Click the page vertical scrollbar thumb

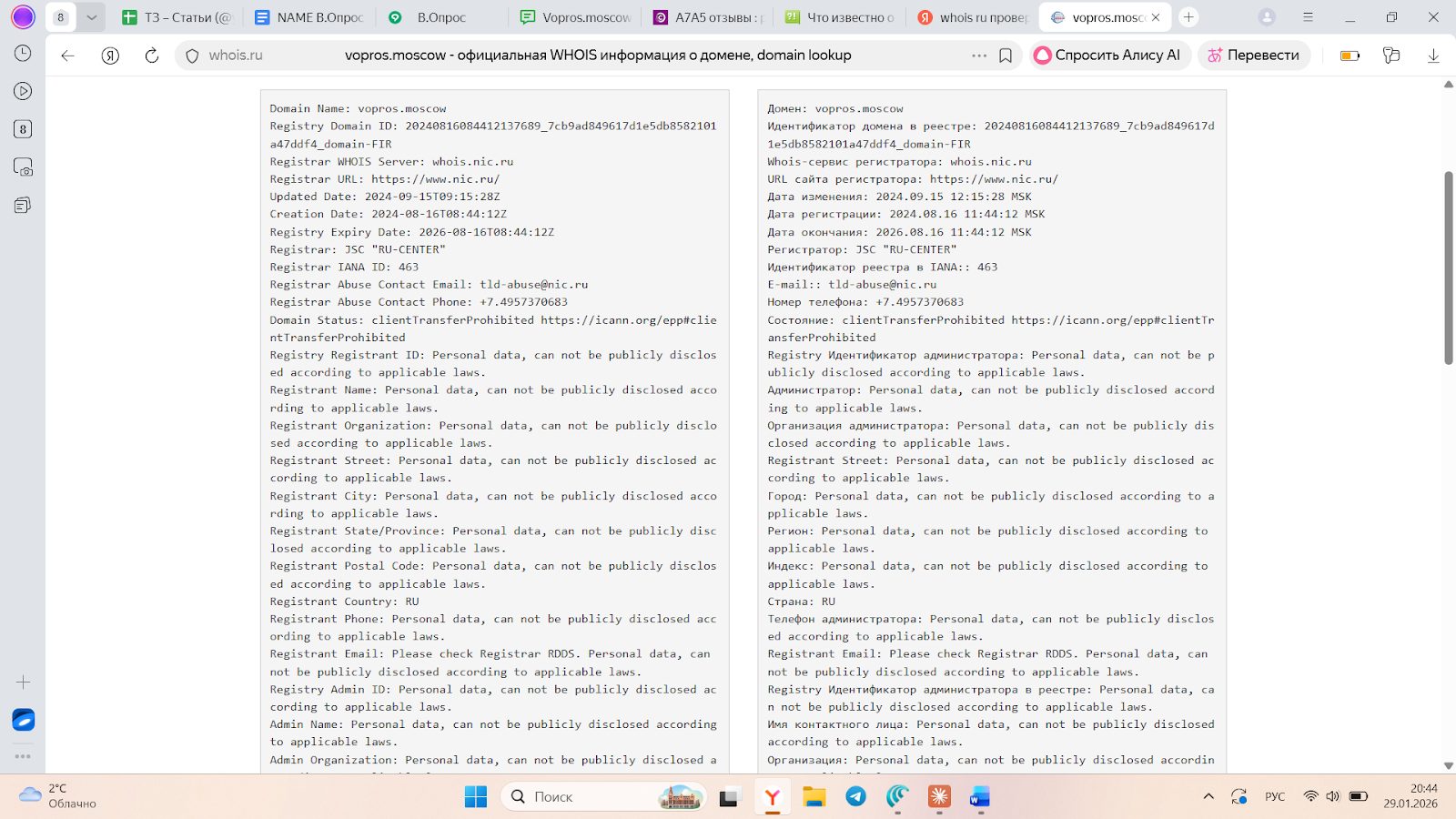pyautogui.click(x=1448, y=268)
